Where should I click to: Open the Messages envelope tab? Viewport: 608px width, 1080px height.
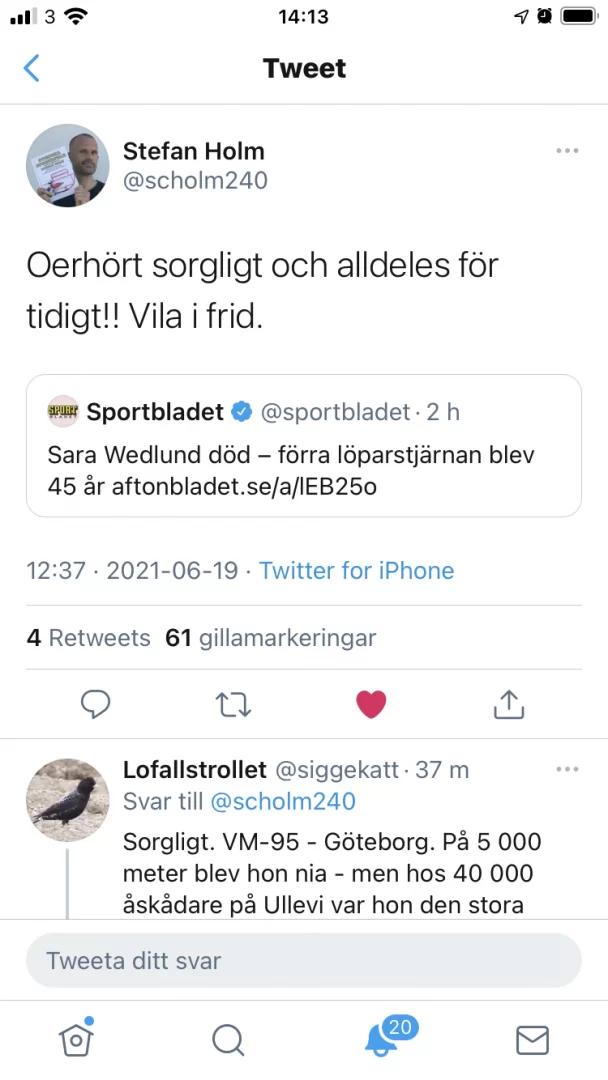tap(532, 1040)
